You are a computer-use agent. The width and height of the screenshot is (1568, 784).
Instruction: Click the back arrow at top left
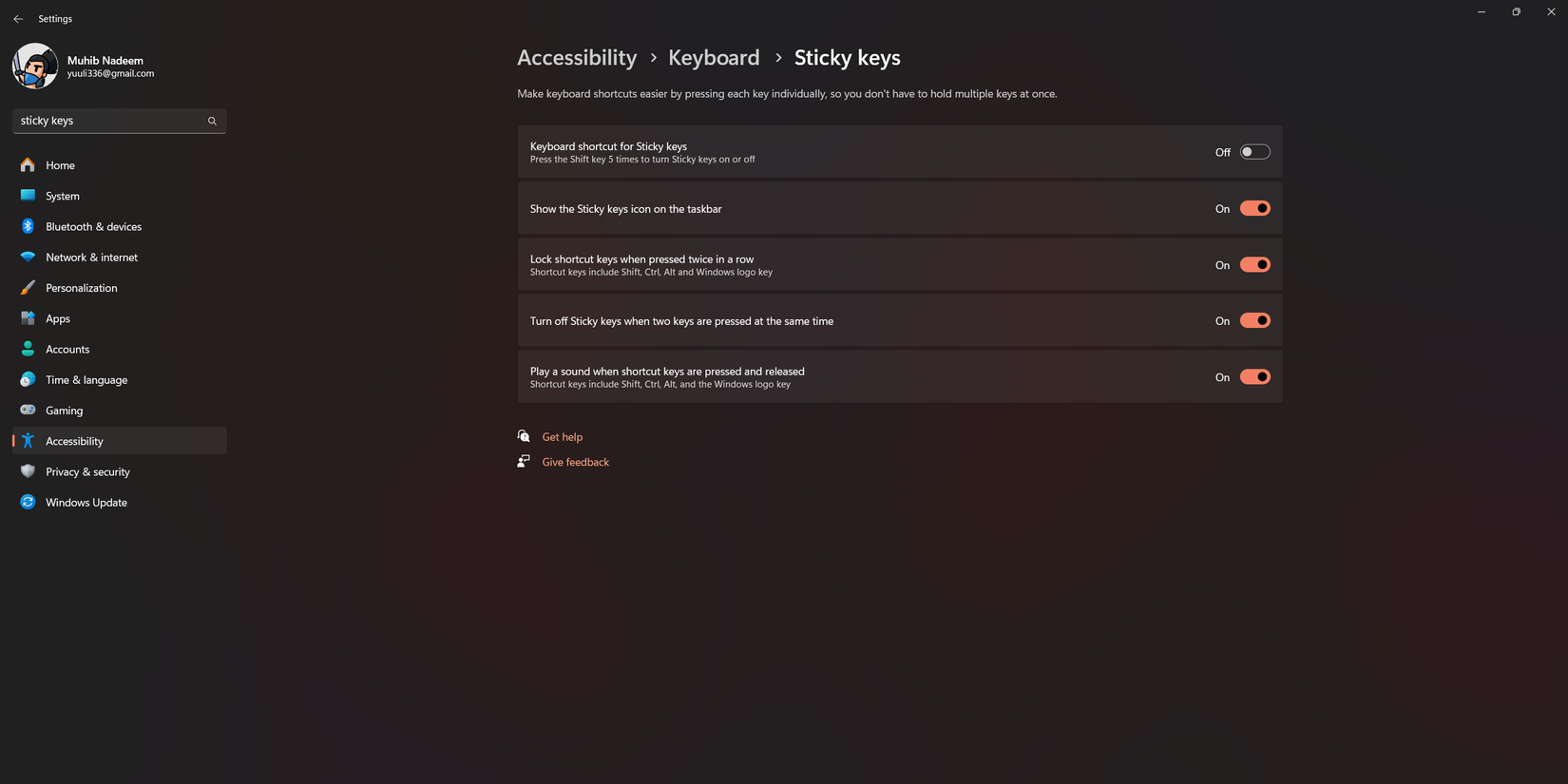(x=17, y=18)
